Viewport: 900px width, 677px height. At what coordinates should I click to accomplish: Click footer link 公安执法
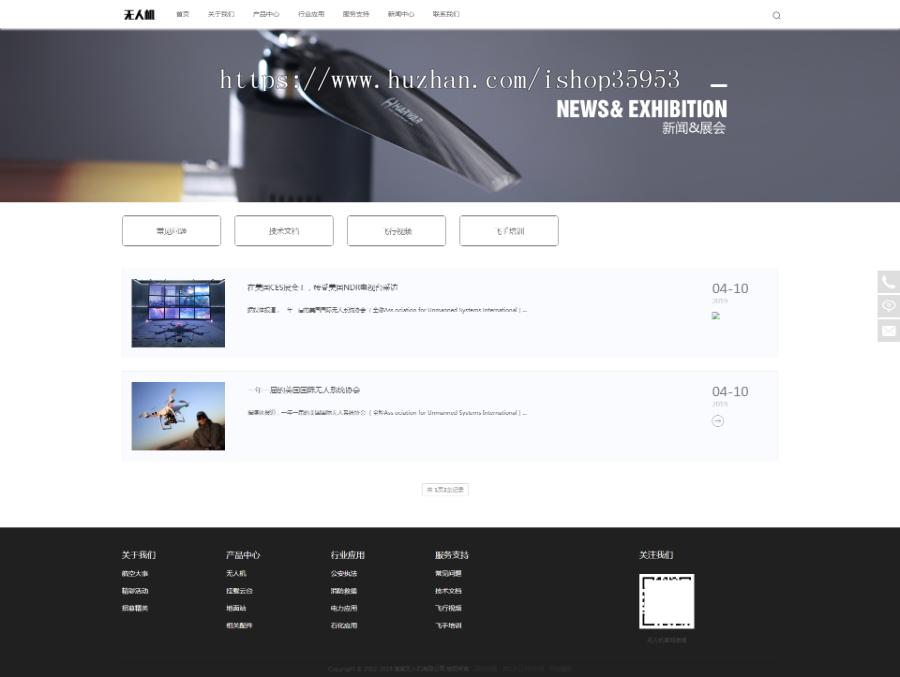(x=344, y=574)
